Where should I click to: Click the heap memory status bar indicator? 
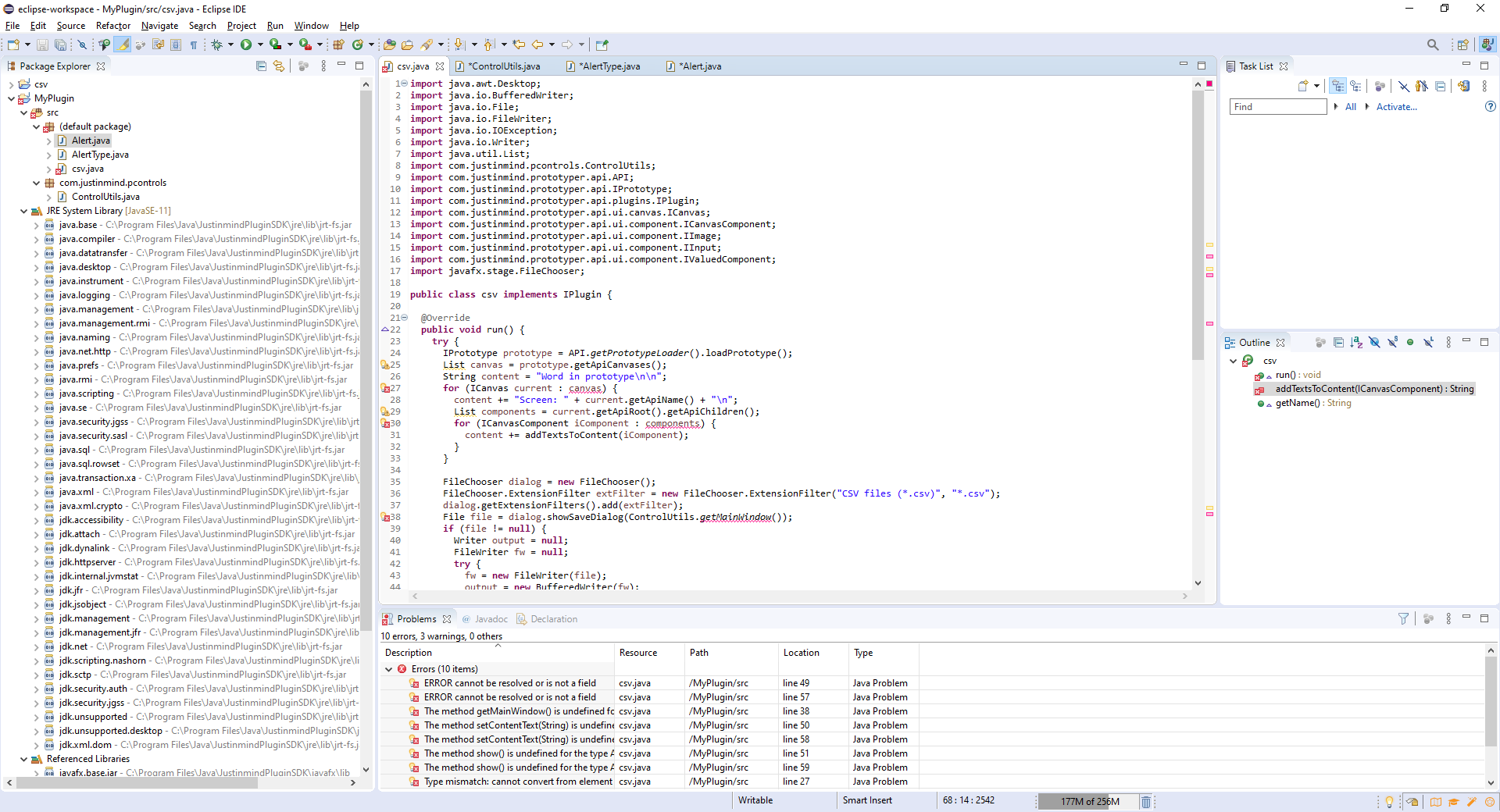1089,801
